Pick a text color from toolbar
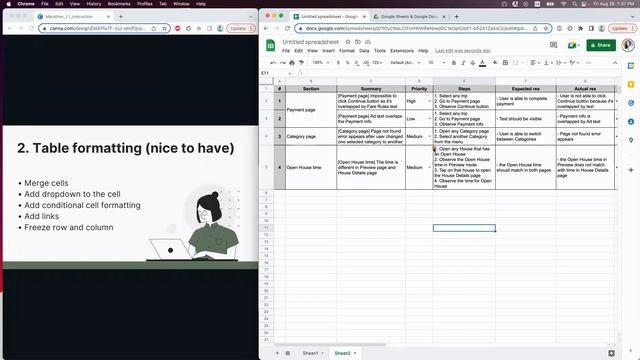This screenshot has width=640, height=360. pos(482,63)
